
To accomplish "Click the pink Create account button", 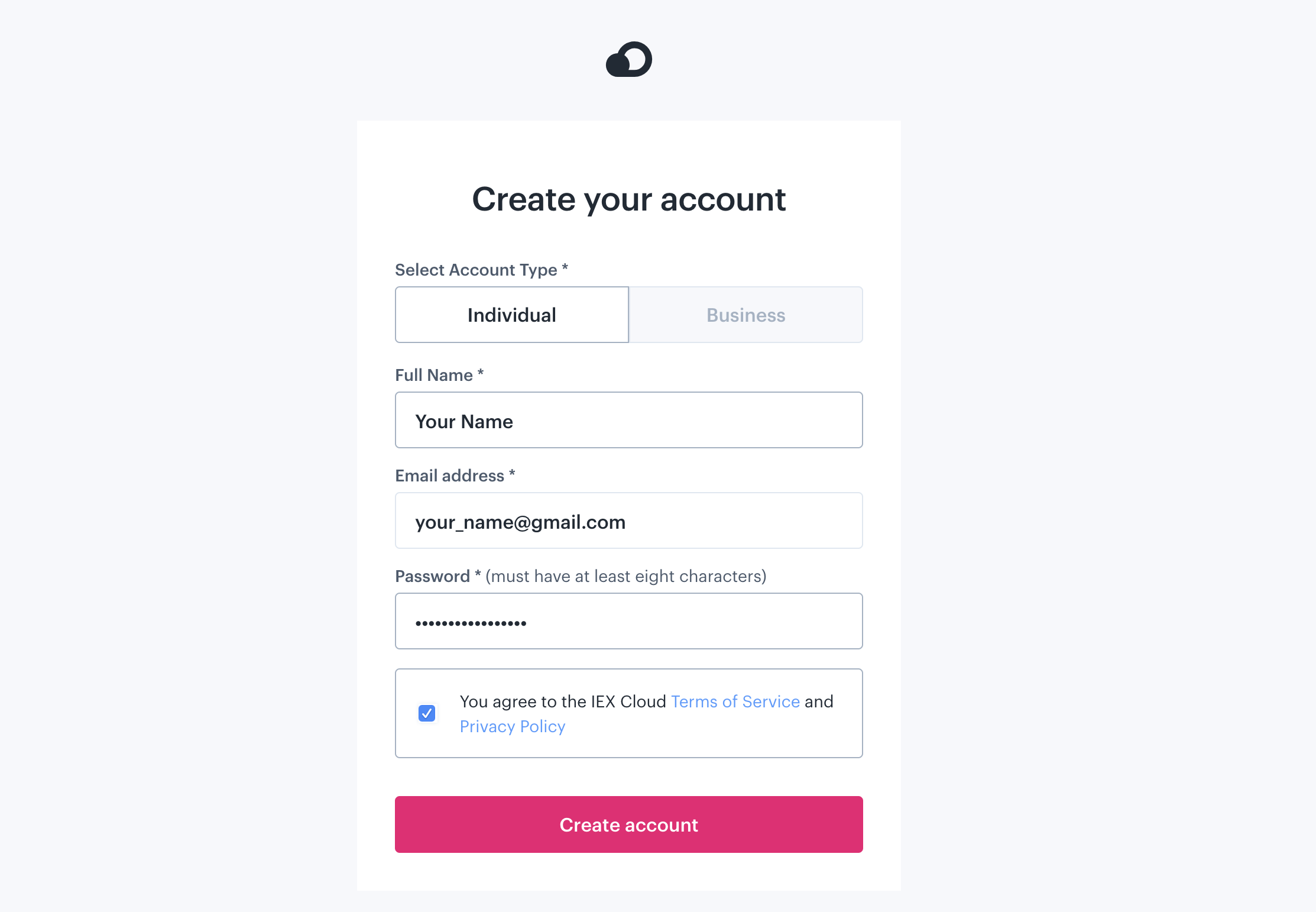I will point(629,824).
